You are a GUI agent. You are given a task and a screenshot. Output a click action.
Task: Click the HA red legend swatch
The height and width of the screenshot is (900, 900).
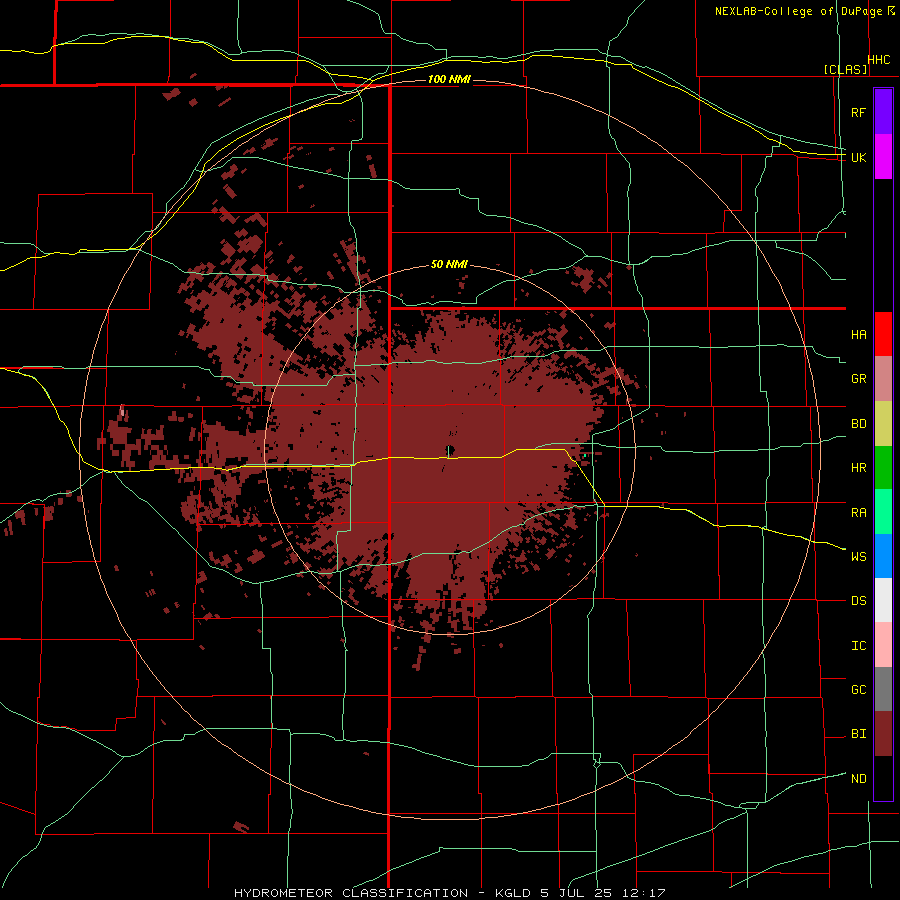coord(883,334)
